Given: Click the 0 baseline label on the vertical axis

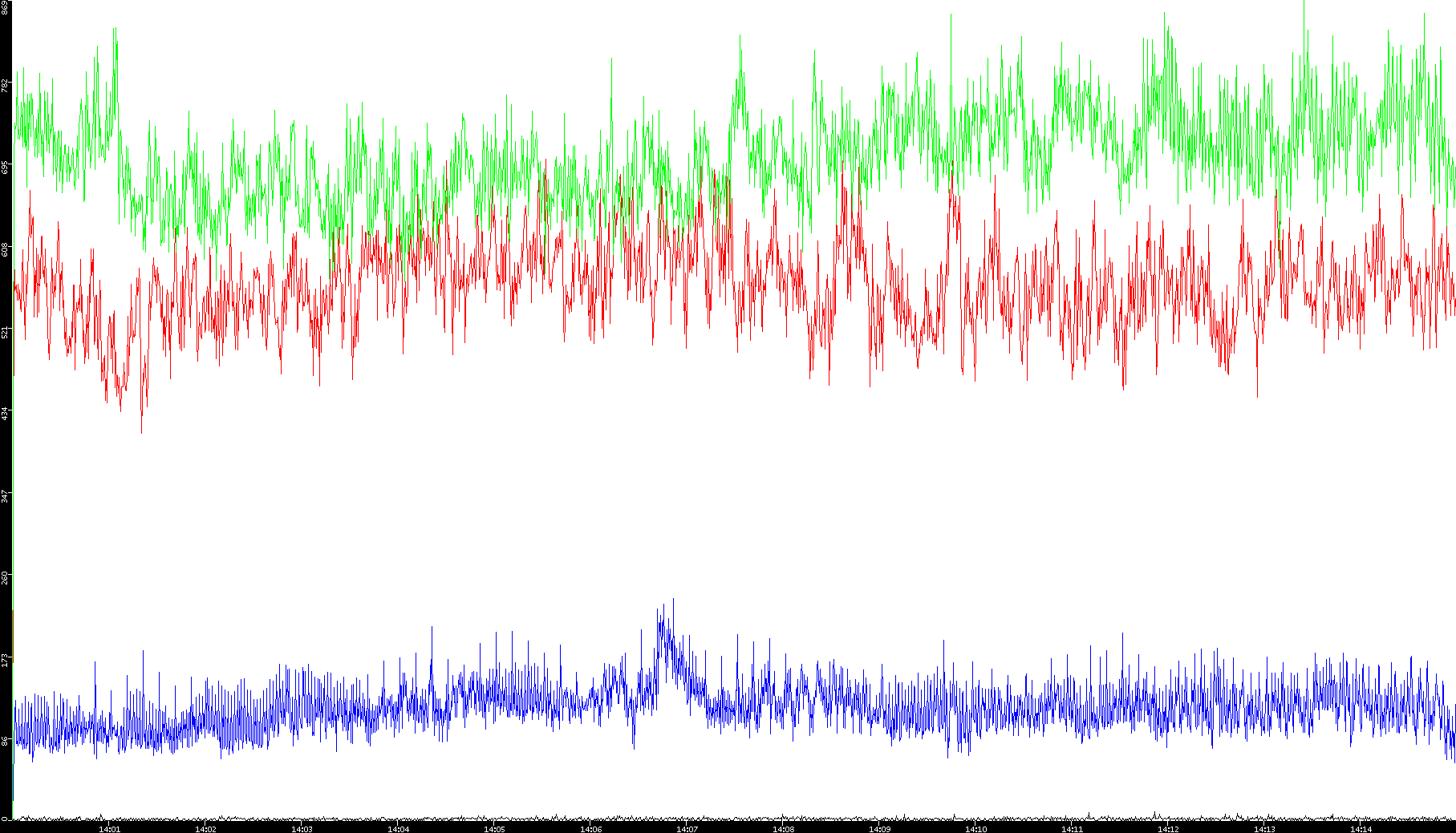Looking at the screenshot, I should click(x=5, y=818).
